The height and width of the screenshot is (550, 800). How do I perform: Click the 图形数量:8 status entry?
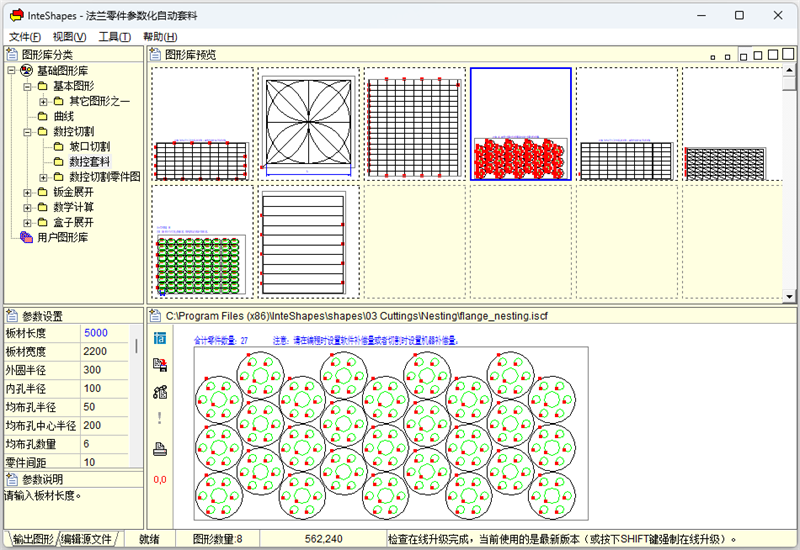(x=218, y=539)
